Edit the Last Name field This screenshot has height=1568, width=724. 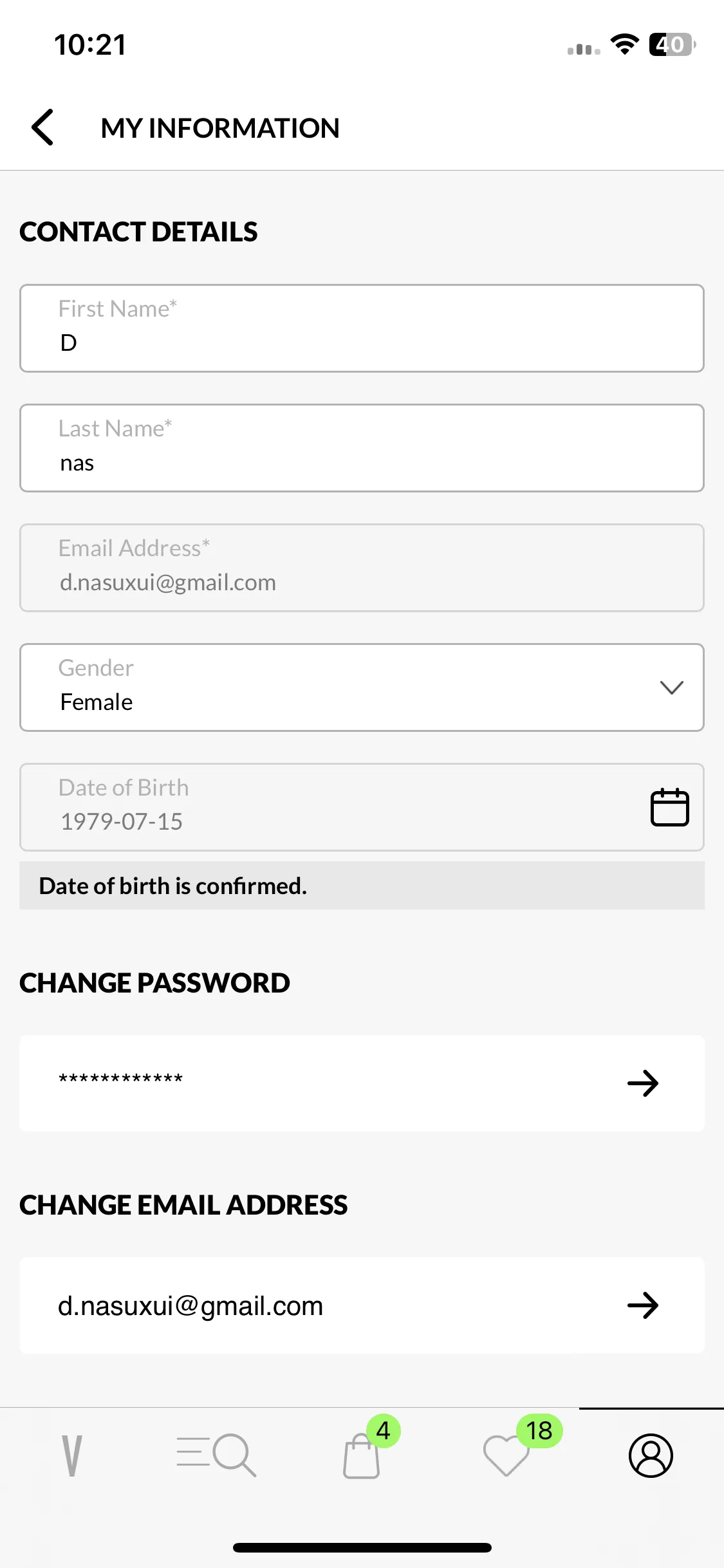(x=362, y=448)
